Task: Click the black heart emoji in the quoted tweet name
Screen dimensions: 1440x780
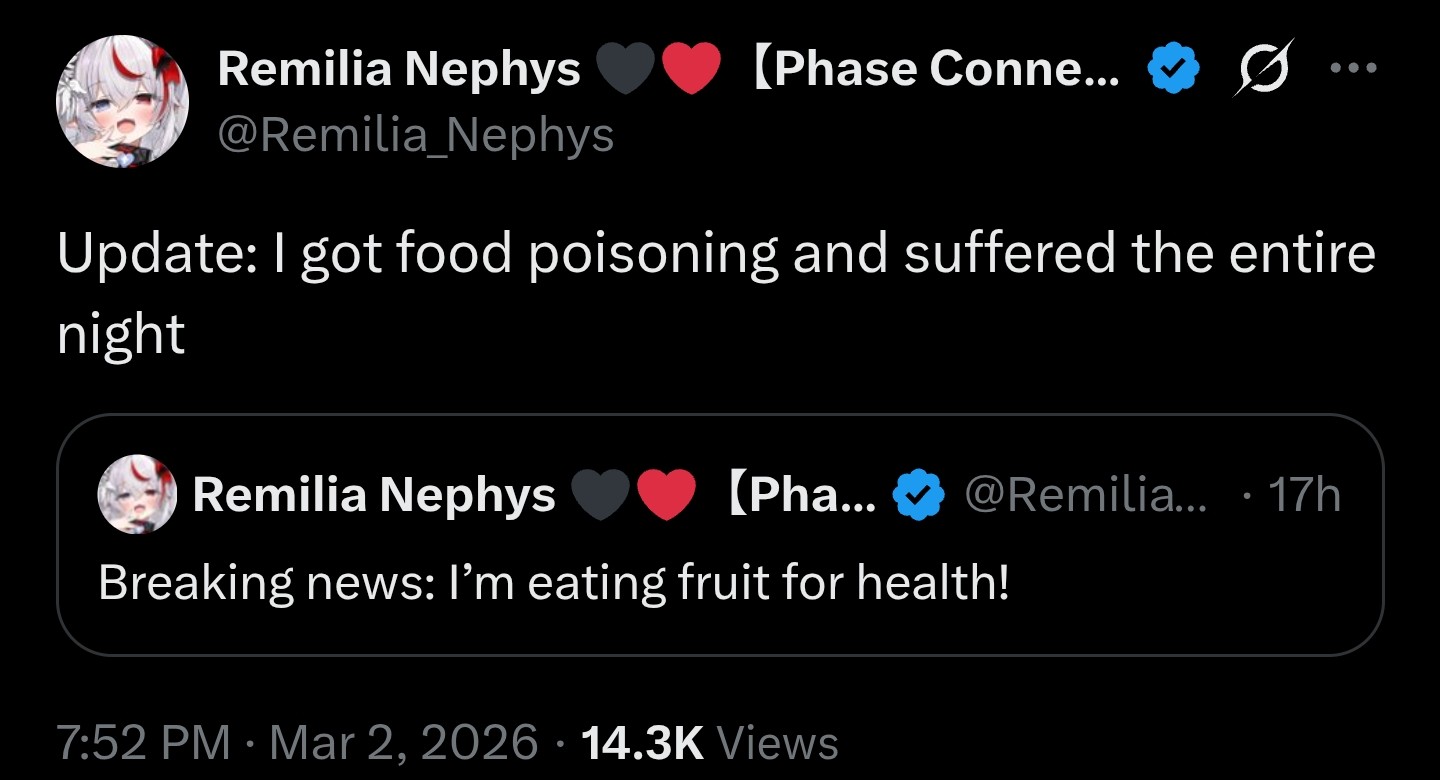Action: [x=600, y=496]
